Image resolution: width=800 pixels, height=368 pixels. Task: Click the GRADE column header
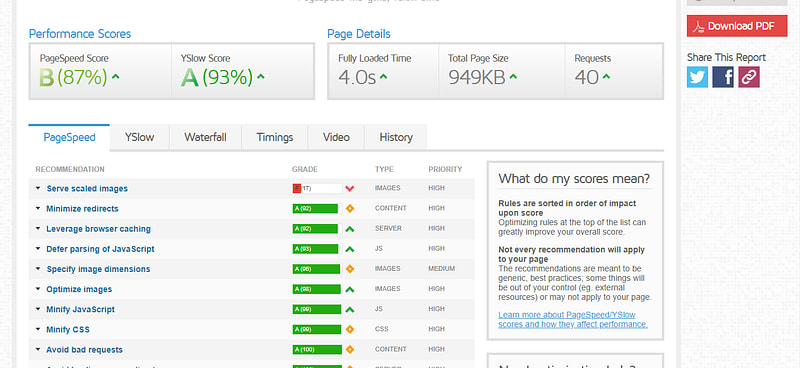tap(305, 169)
